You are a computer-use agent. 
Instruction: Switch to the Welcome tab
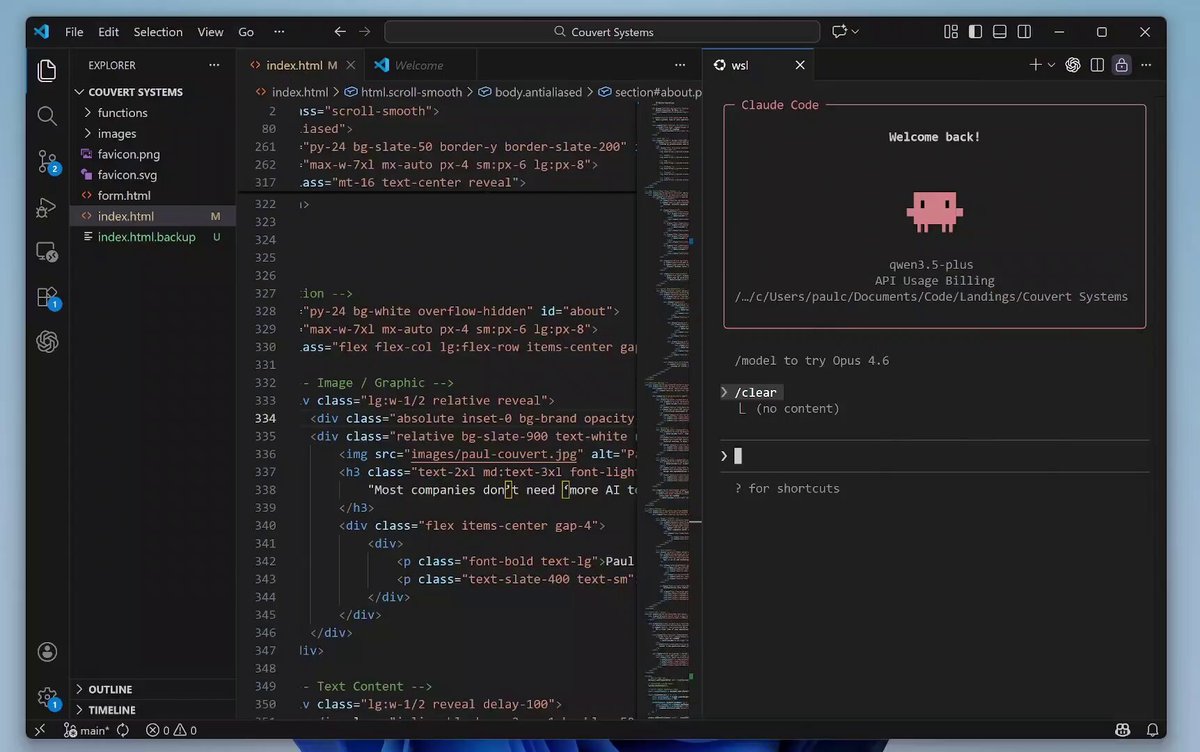pyautogui.click(x=418, y=65)
